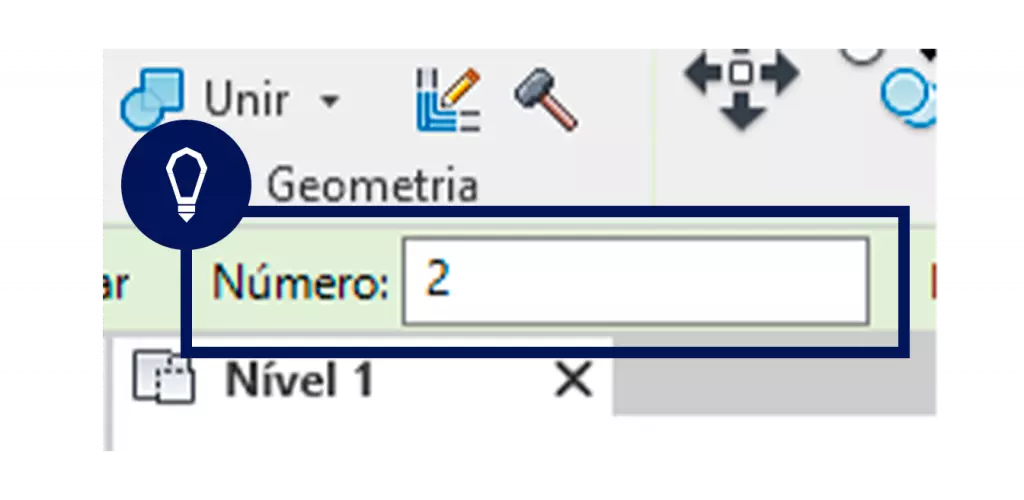Screen dimensions: 1024x500
Task: Click the Geometria panel title
Action: point(373,185)
